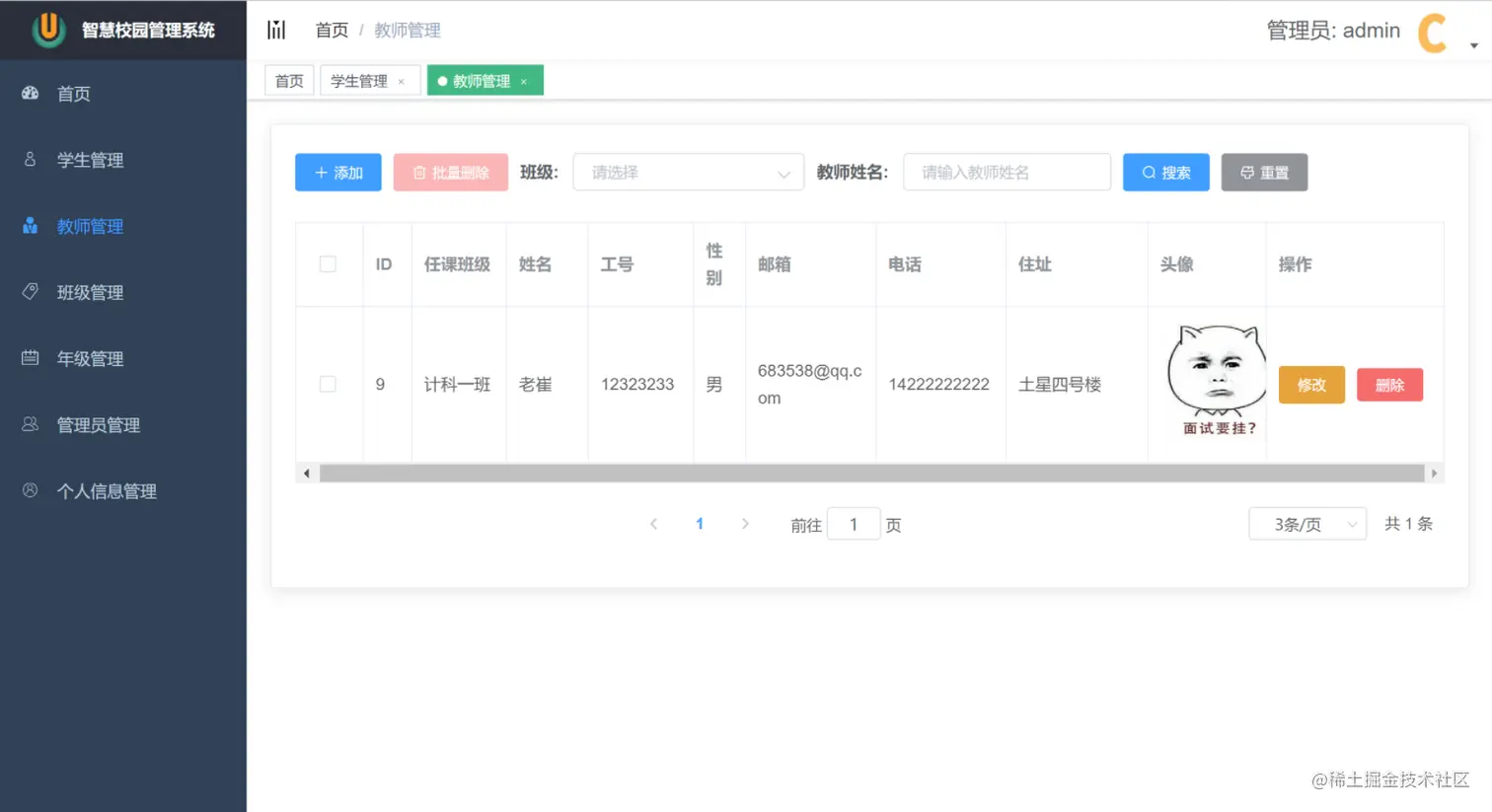Click the 教师姓名 search input field
Screen dimensions: 1492x812
pos(1007,172)
